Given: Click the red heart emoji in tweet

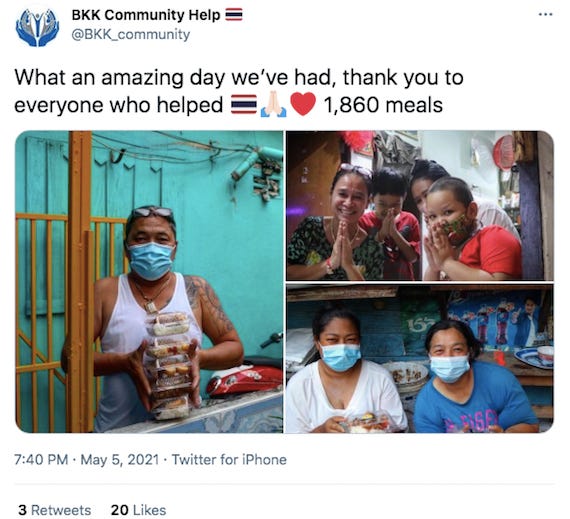Looking at the screenshot, I should point(304,105).
